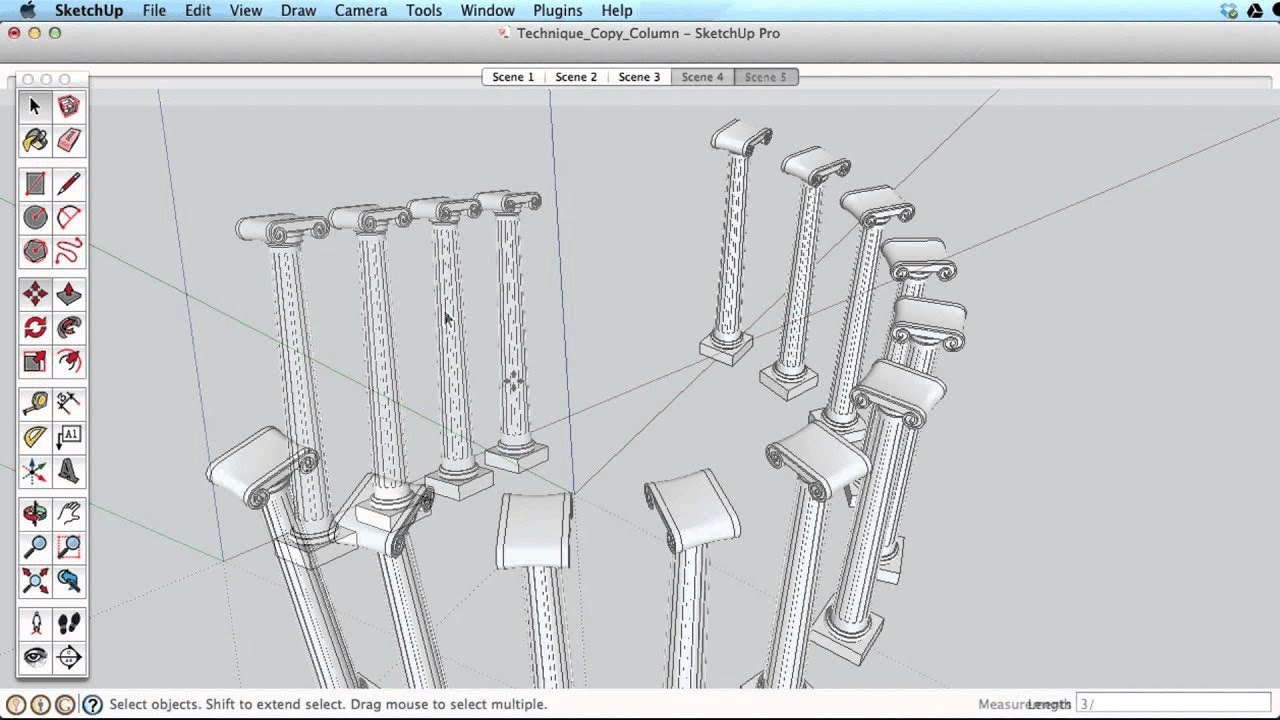This screenshot has width=1280, height=720.
Task: Open the Edit menu
Action: (198, 11)
